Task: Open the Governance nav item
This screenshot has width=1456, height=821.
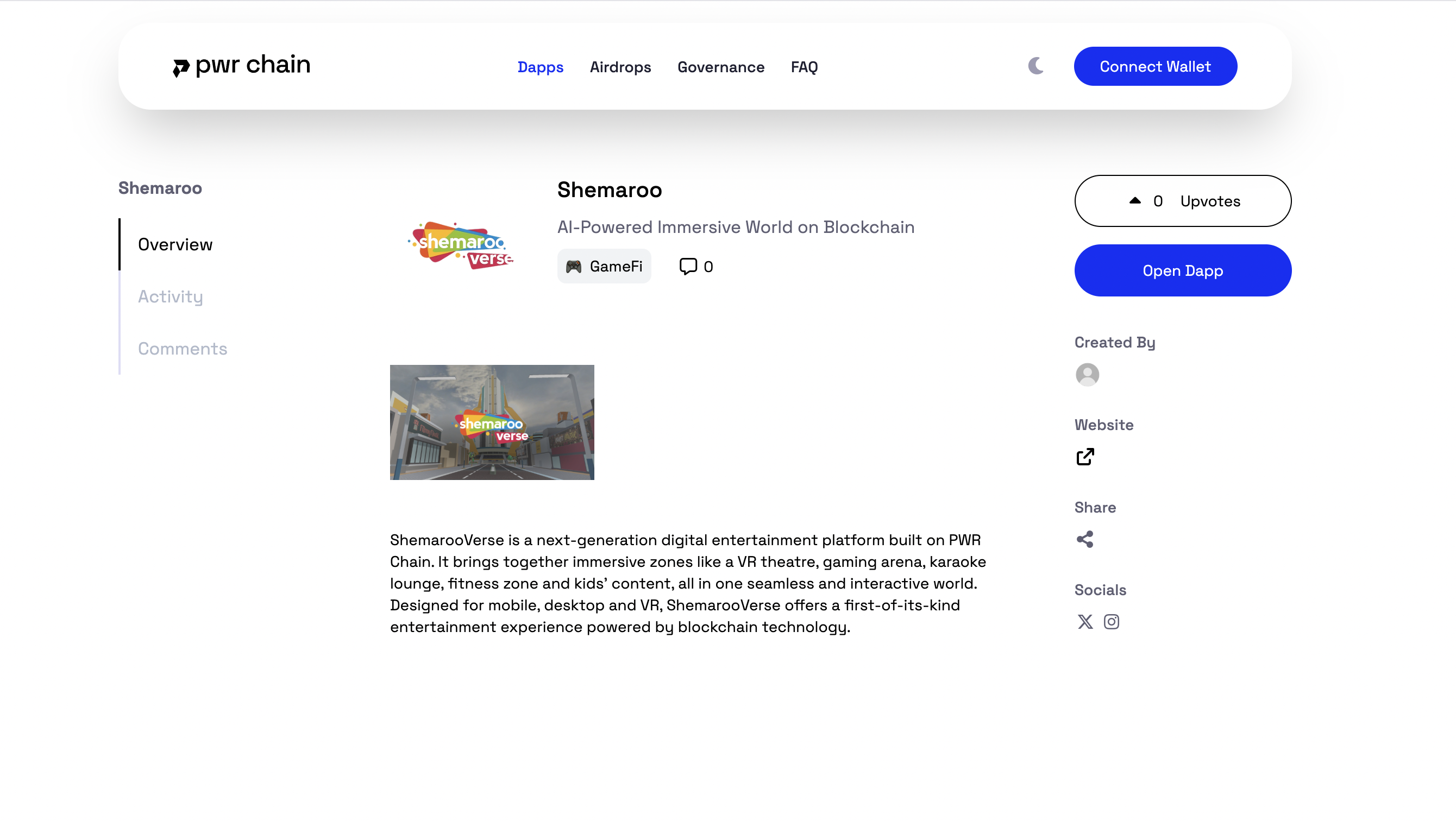Action: [720, 67]
